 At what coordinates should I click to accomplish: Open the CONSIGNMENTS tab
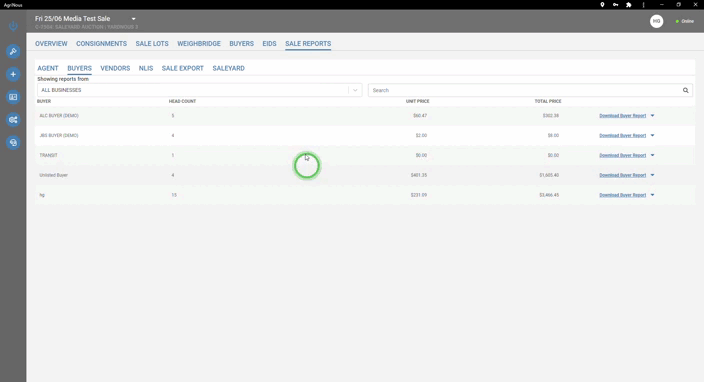[x=101, y=44]
